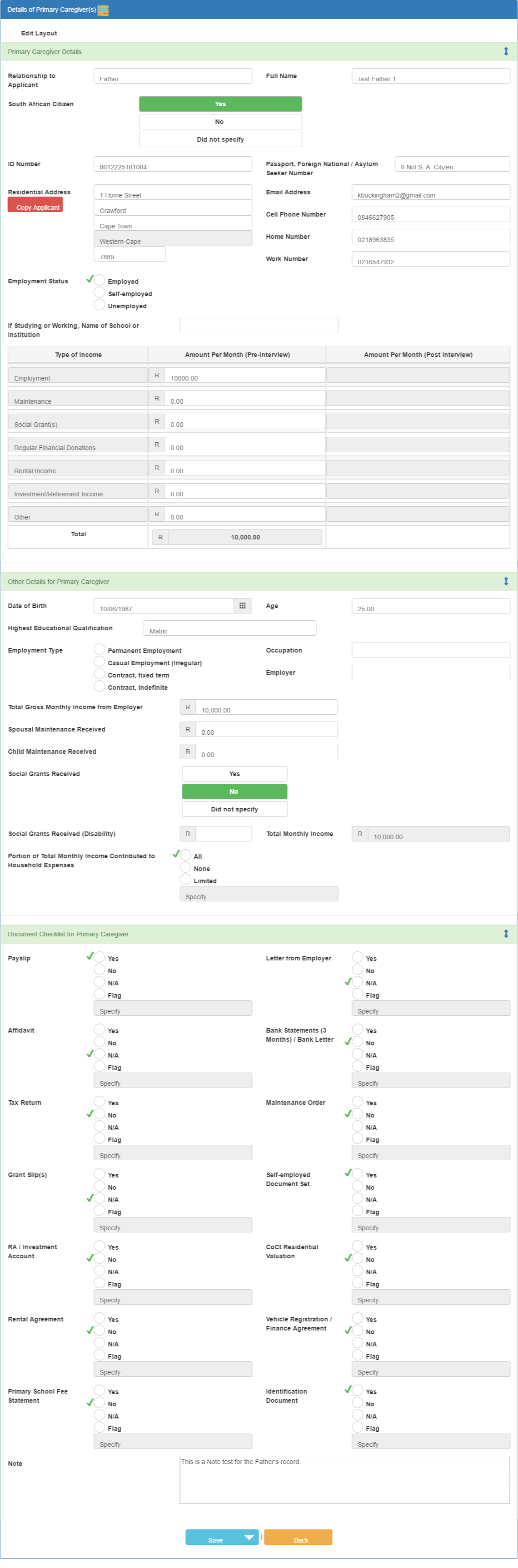Click the Occupation input field
Viewport: 518px width, 1568px height.
(x=431, y=650)
